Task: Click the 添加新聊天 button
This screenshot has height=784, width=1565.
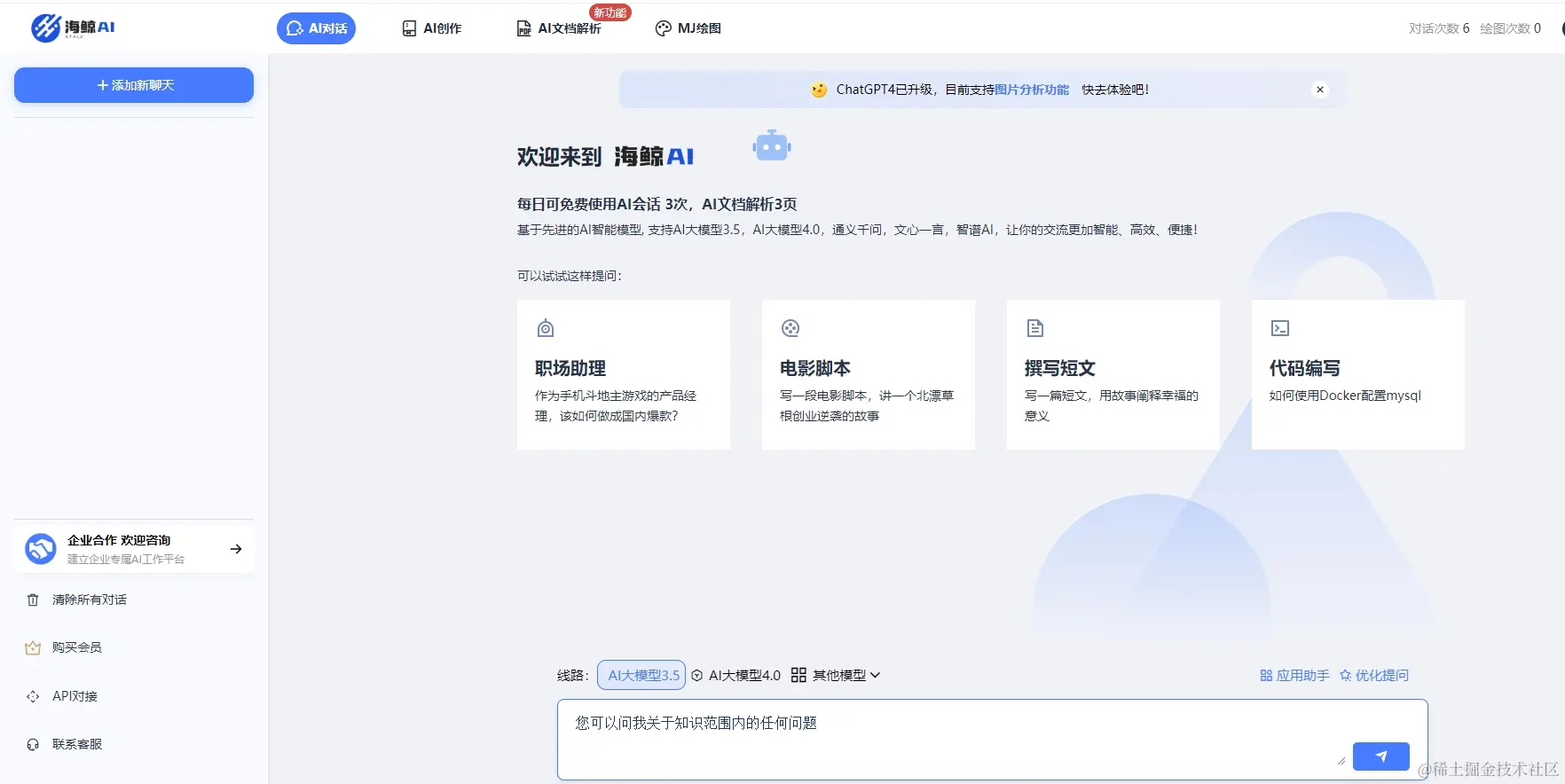Action: pos(134,85)
